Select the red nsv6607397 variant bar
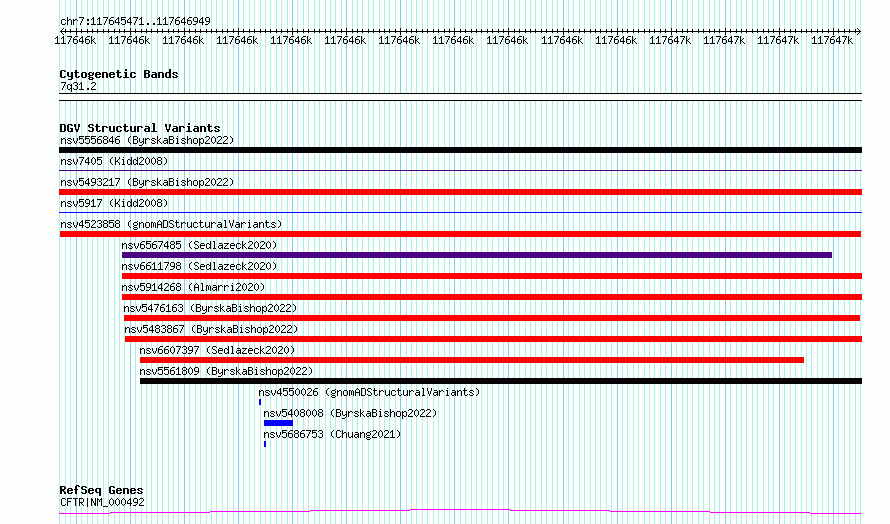This screenshot has height=524, width=890. (x=472, y=360)
